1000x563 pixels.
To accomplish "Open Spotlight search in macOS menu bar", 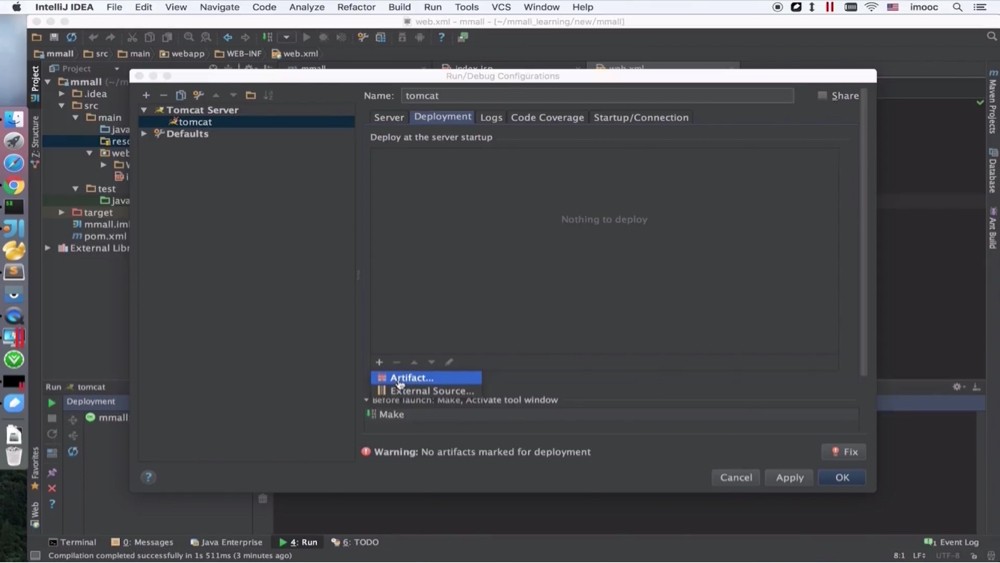I will pyautogui.click(x=957, y=7).
